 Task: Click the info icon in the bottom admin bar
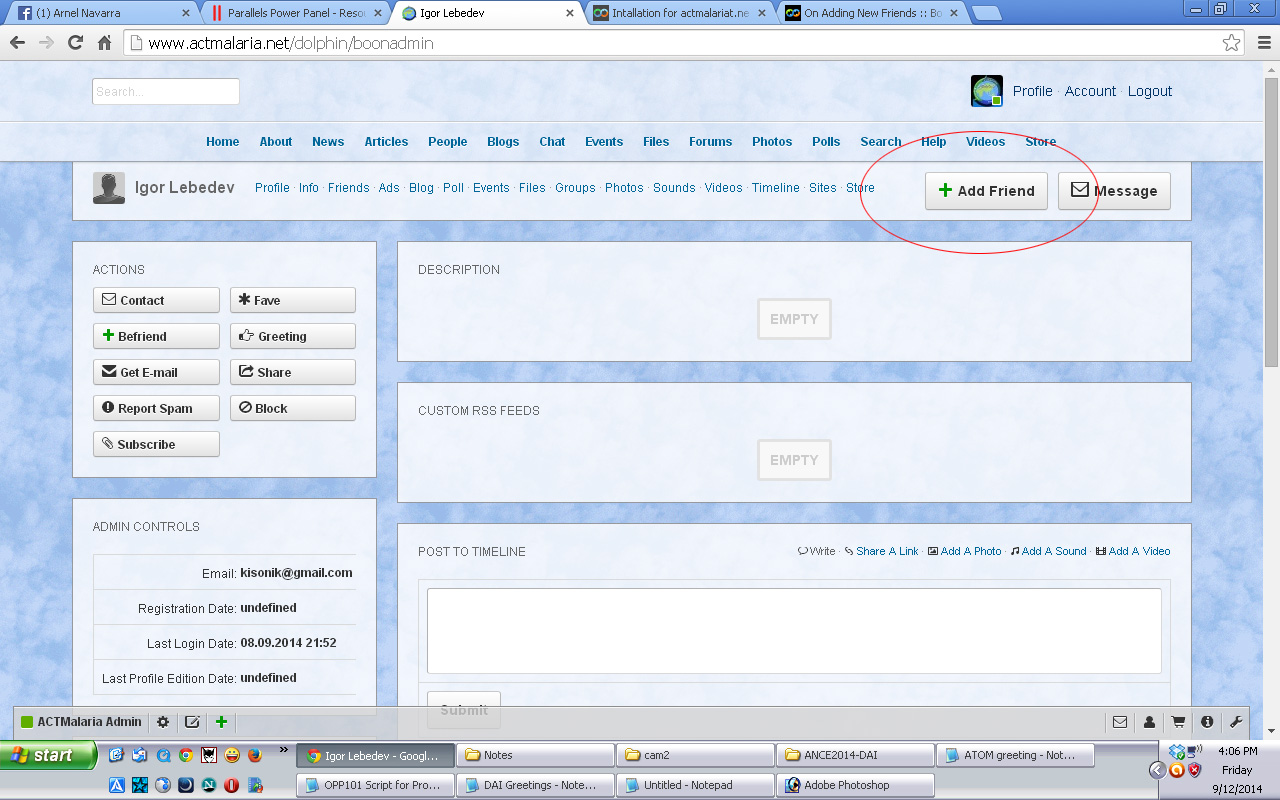1207,722
